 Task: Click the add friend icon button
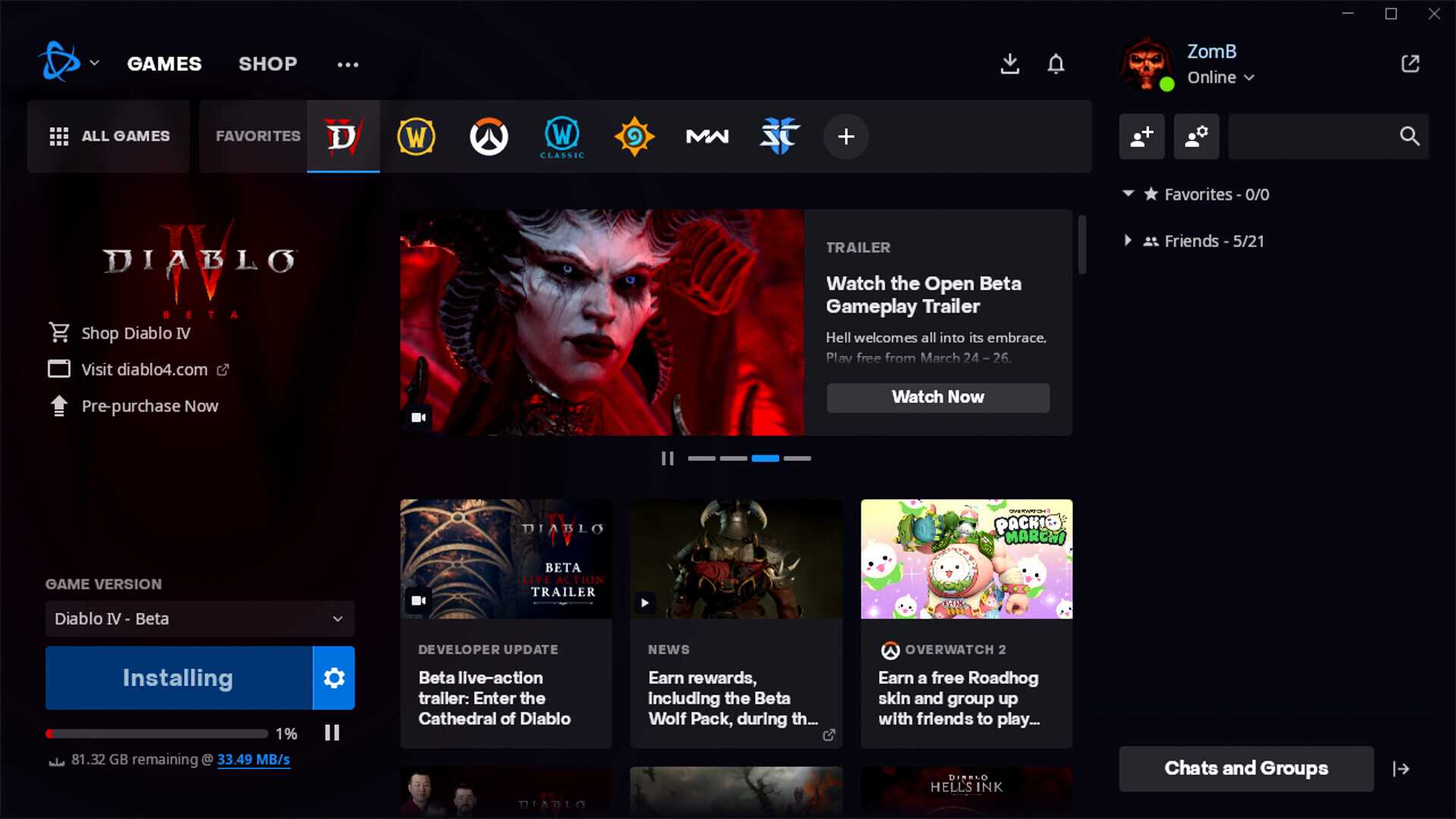(1142, 135)
